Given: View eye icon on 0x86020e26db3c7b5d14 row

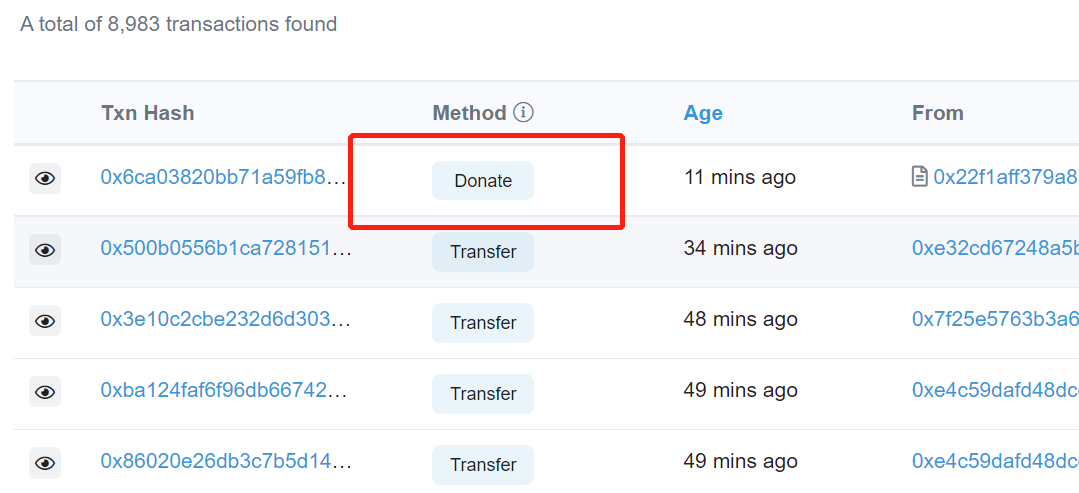Looking at the screenshot, I should click(x=45, y=463).
